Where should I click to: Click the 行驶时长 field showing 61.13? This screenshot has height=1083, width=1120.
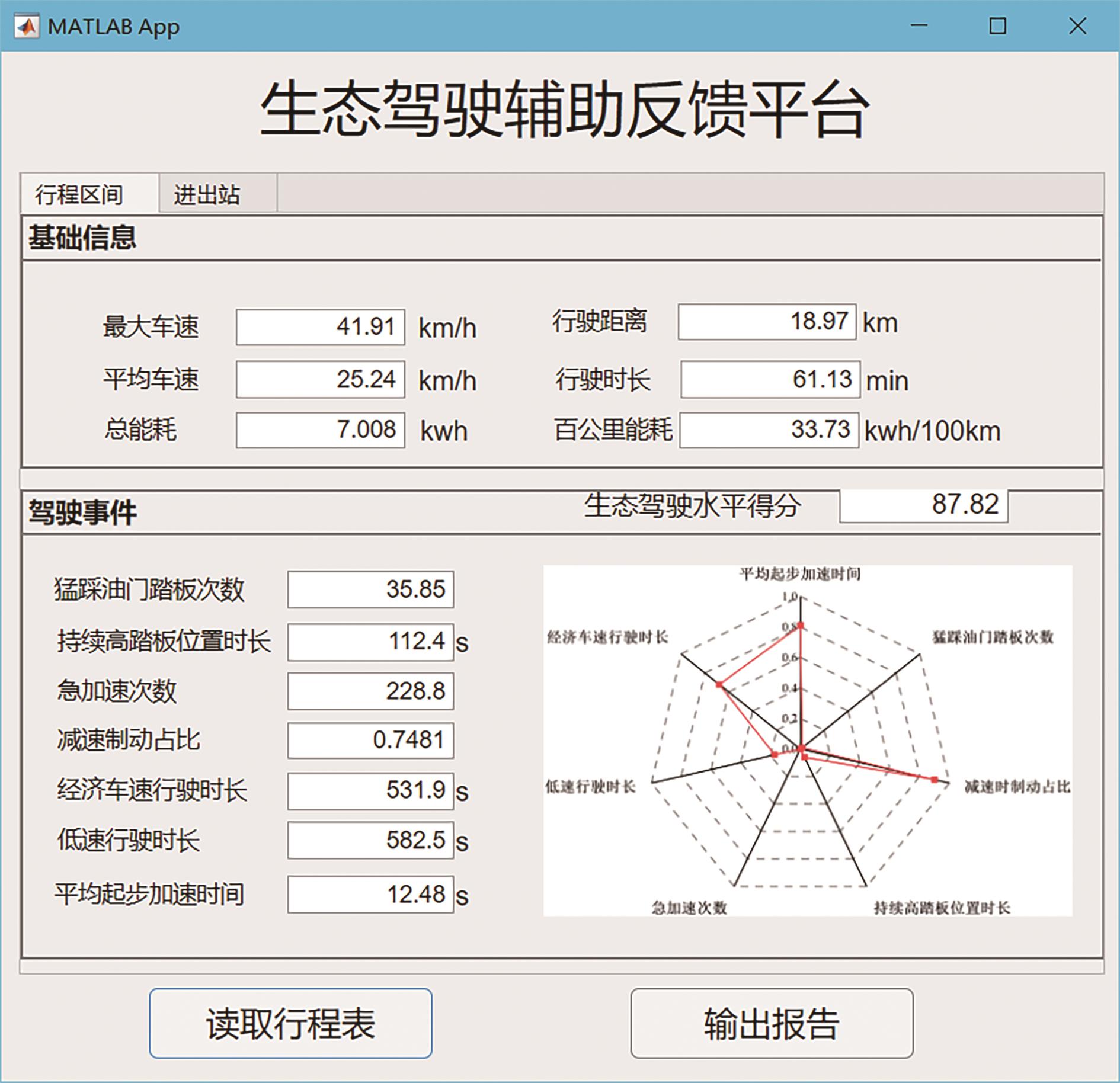click(x=770, y=379)
